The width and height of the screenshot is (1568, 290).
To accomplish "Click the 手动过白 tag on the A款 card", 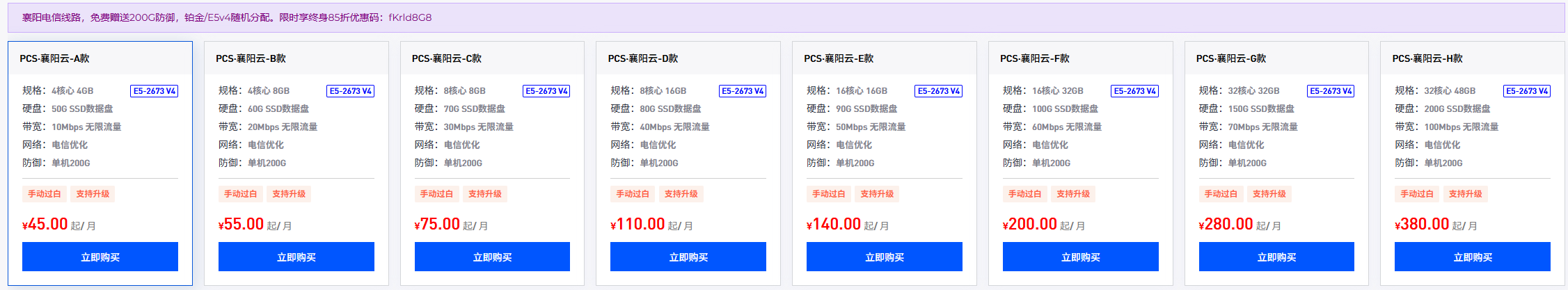I will 45,194.
